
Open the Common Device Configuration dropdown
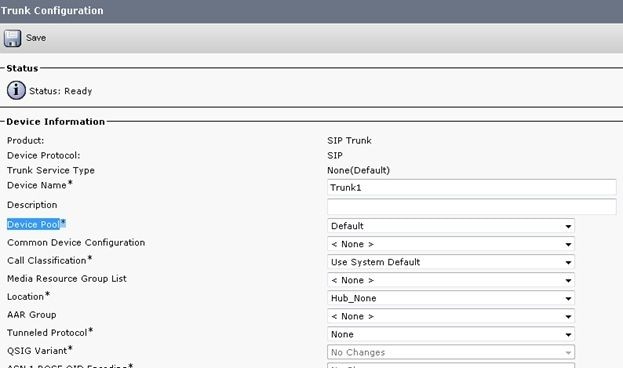coord(451,244)
